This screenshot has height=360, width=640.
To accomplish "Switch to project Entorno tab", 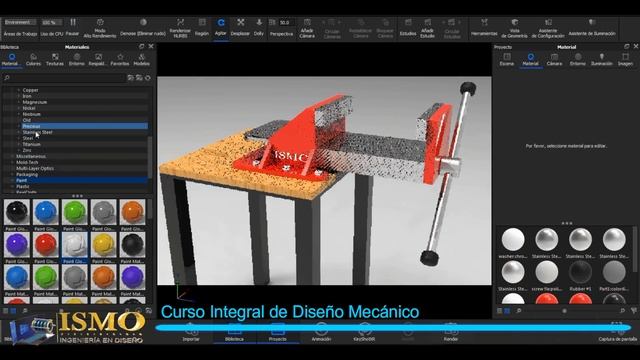I will (x=578, y=60).
